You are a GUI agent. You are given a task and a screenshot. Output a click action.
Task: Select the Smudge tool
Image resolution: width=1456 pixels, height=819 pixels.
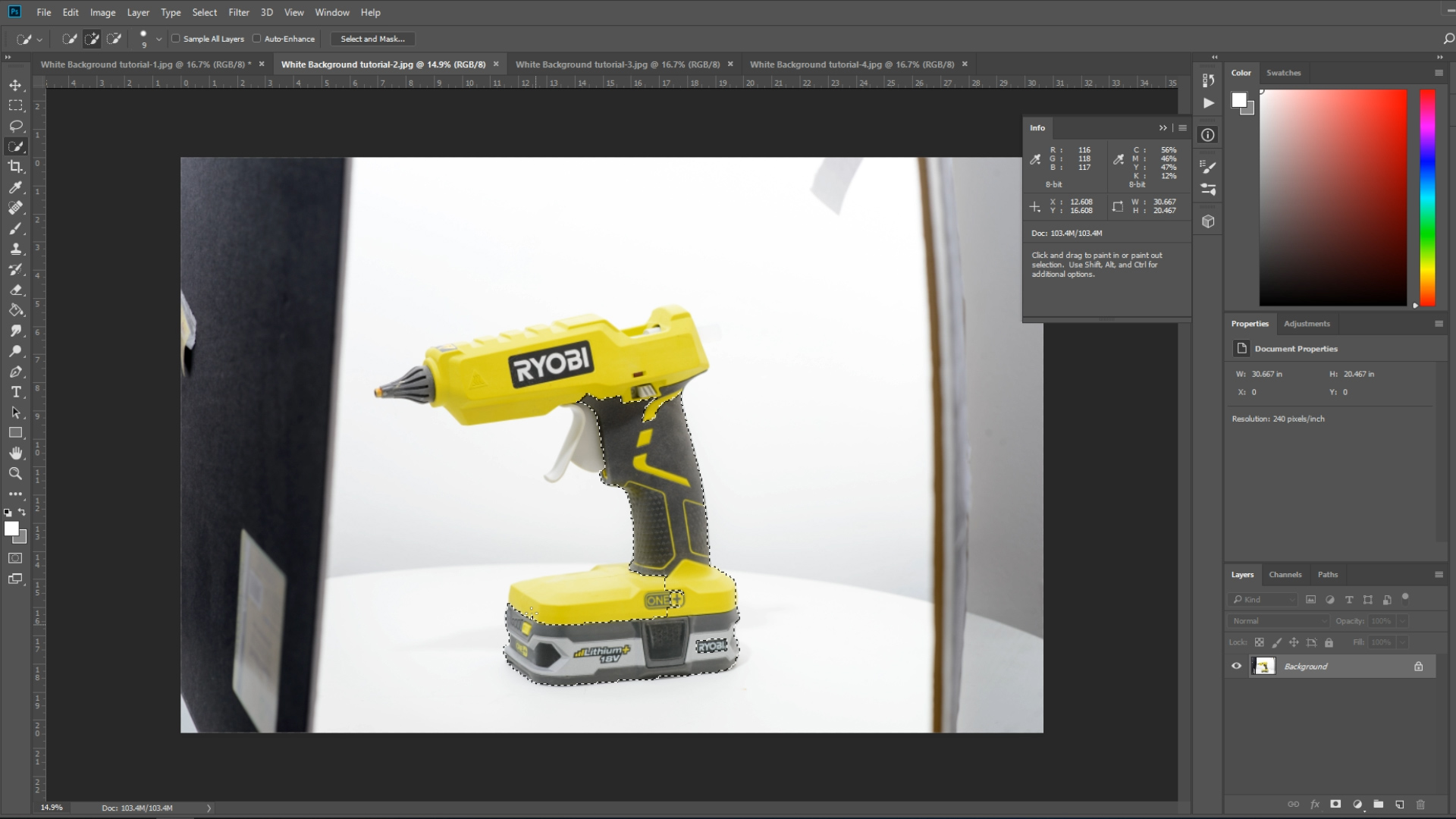(x=15, y=331)
